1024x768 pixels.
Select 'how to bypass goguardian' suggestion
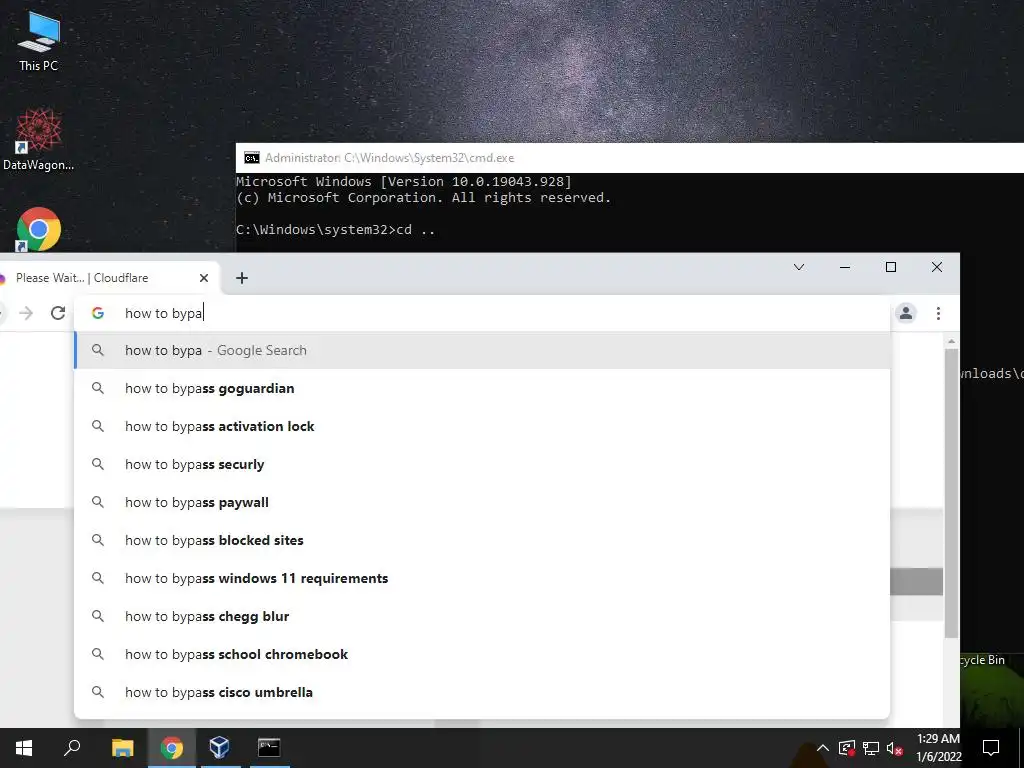pyautogui.click(x=482, y=388)
